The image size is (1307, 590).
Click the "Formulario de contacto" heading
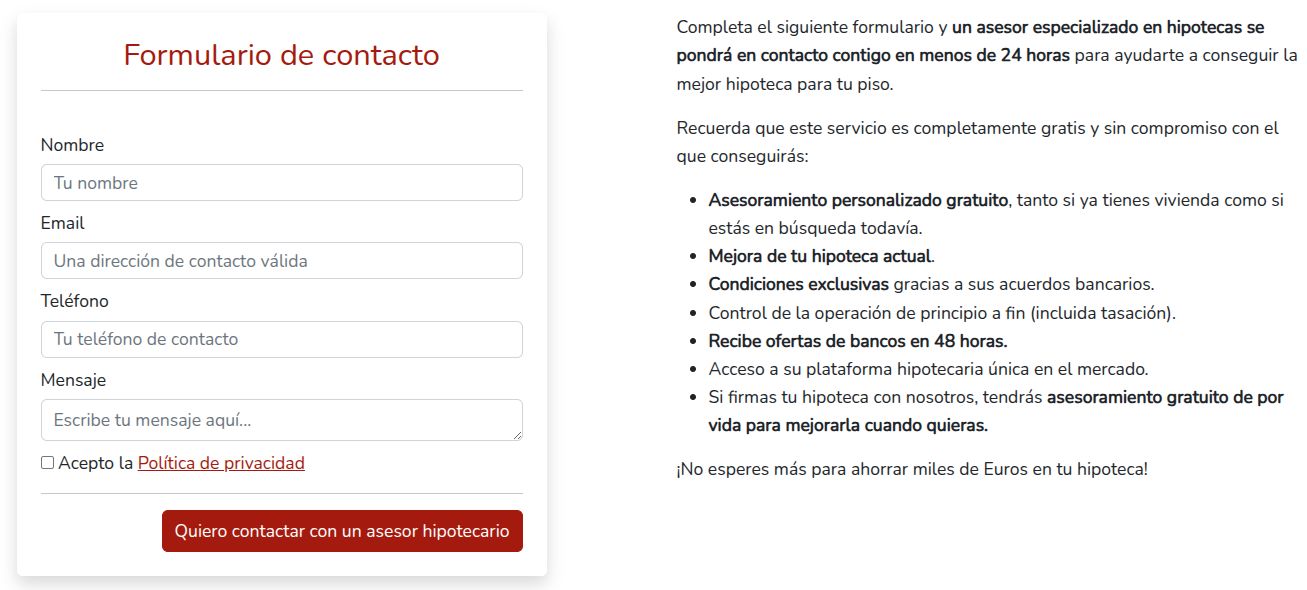point(281,57)
